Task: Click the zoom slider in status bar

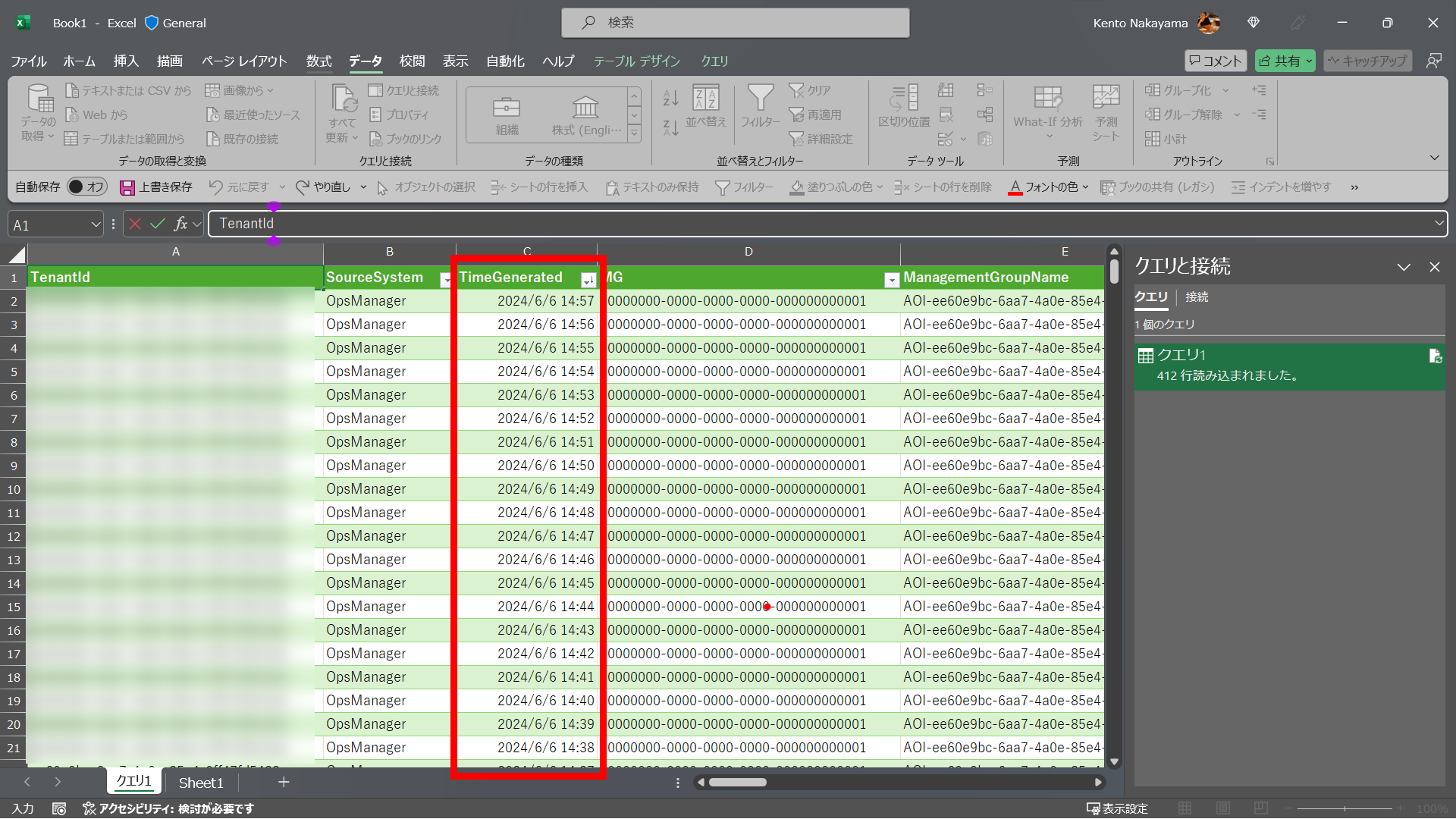Action: coord(1345,808)
